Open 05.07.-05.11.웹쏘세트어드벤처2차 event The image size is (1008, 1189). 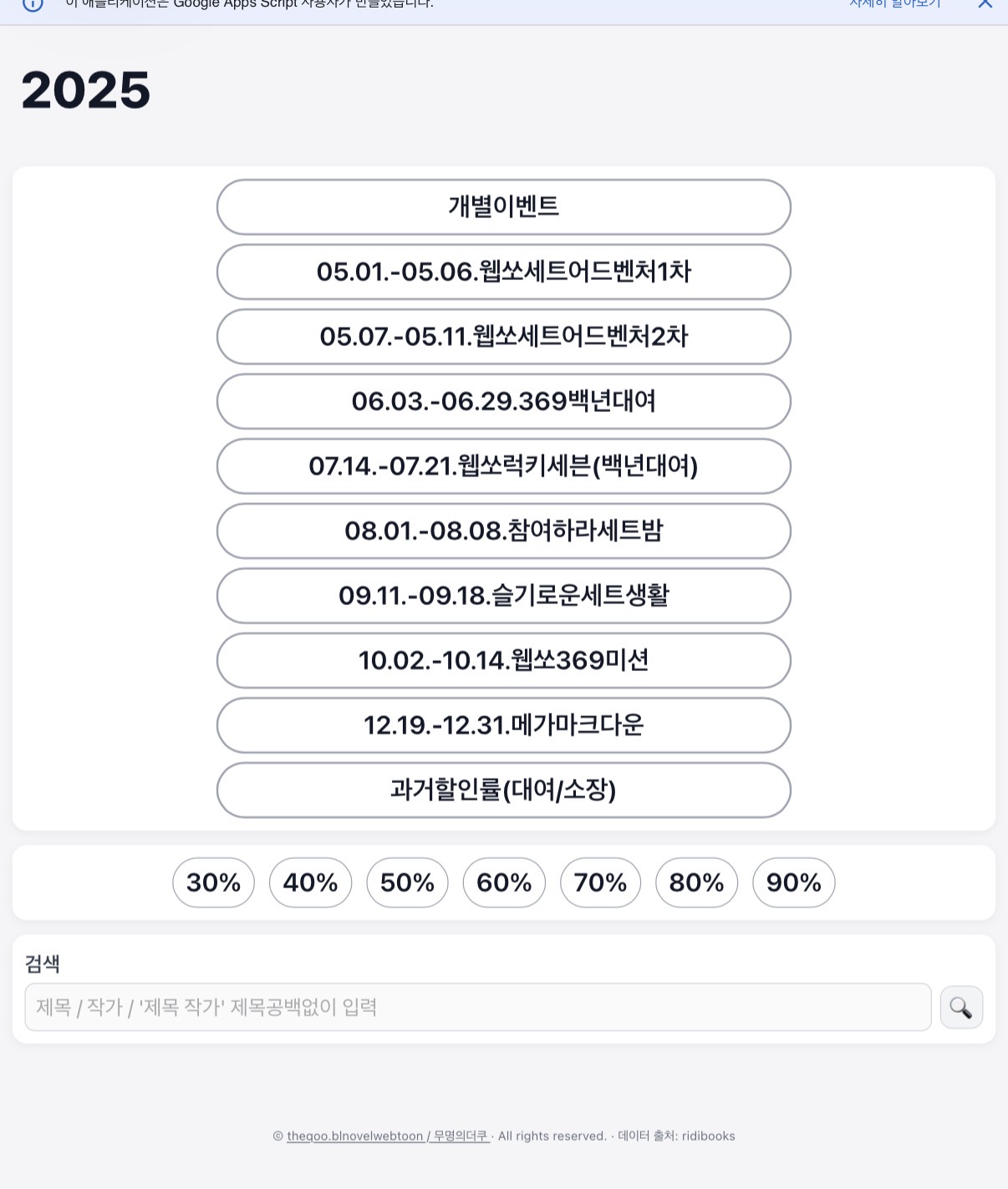504,337
